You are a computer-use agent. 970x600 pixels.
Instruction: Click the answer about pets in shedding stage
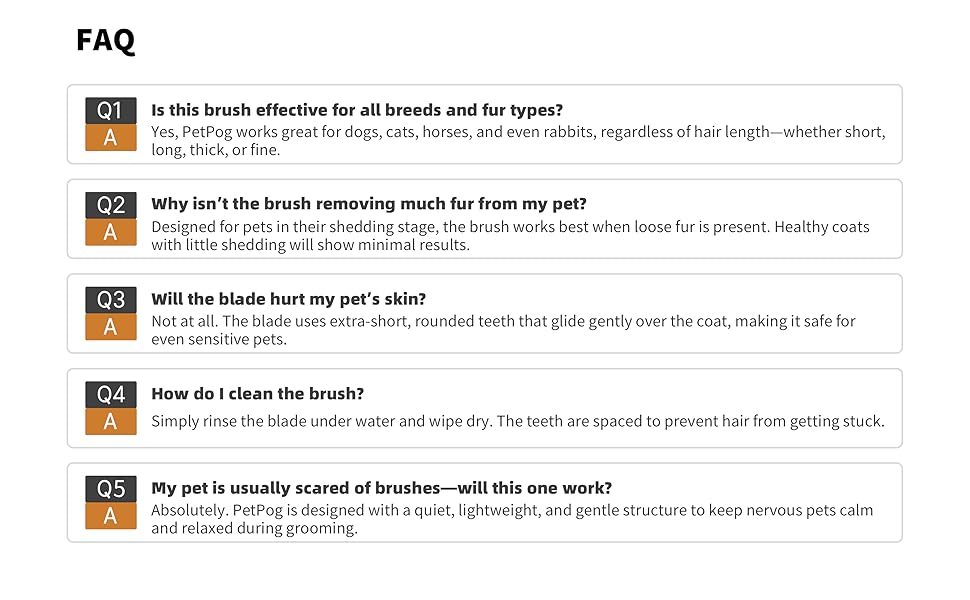click(510, 236)
